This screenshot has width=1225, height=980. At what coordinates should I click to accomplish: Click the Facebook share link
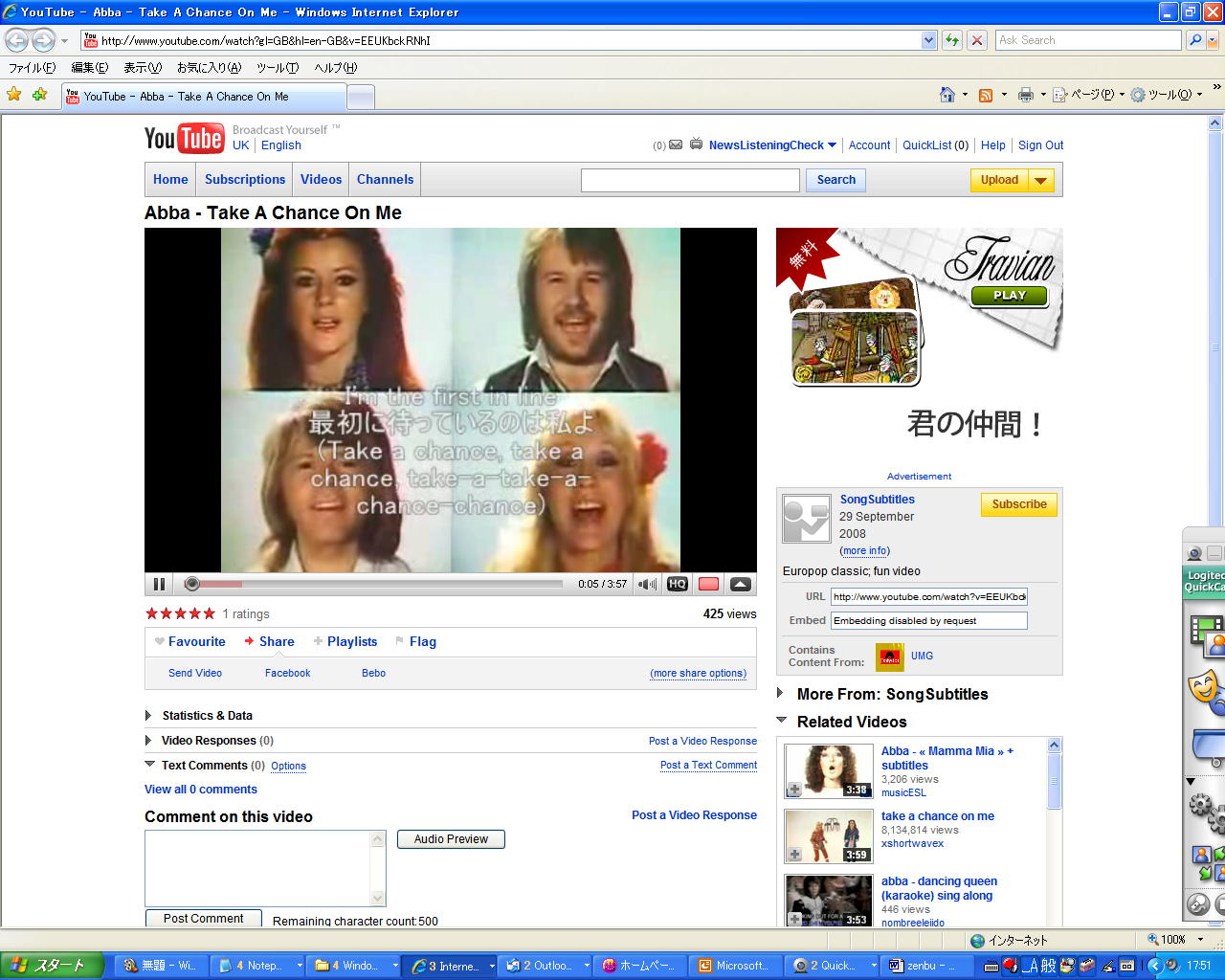287,673
